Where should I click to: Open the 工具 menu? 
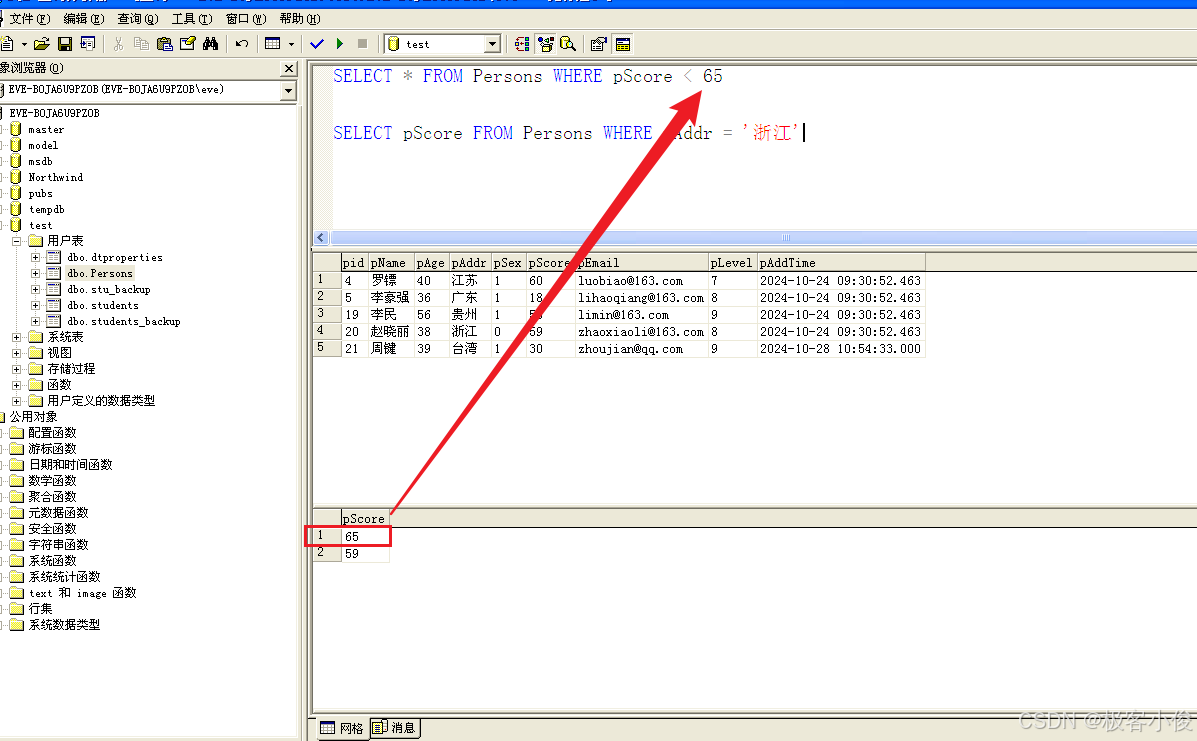coord(192,18)
